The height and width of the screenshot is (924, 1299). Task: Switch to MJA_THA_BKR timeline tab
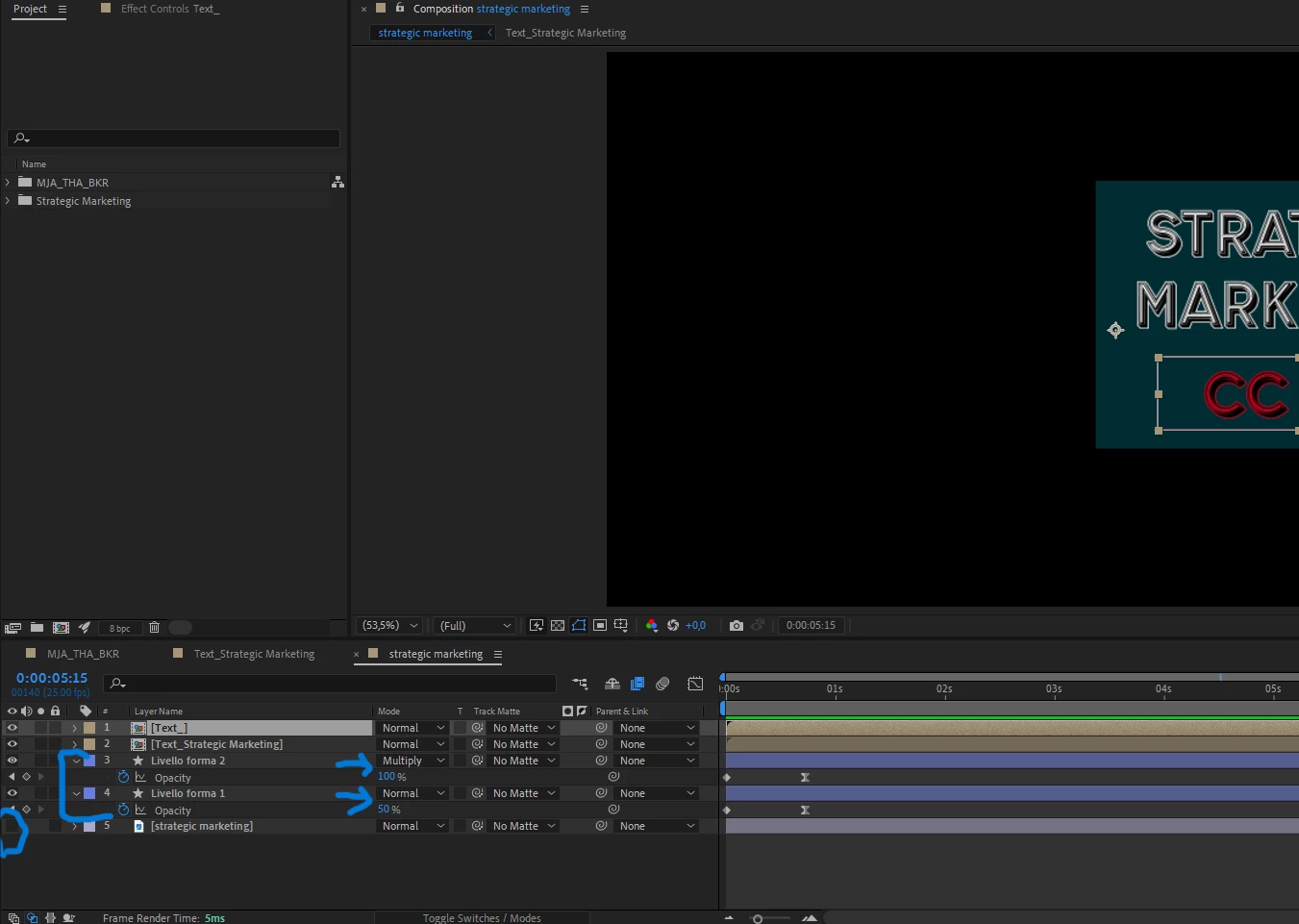click(x=83, y=654)
